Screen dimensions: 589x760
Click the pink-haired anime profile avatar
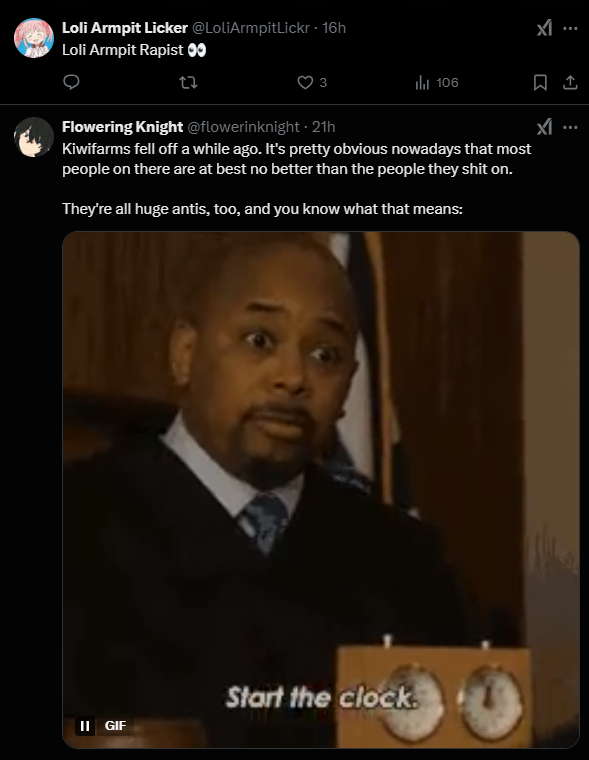(33, 38)
